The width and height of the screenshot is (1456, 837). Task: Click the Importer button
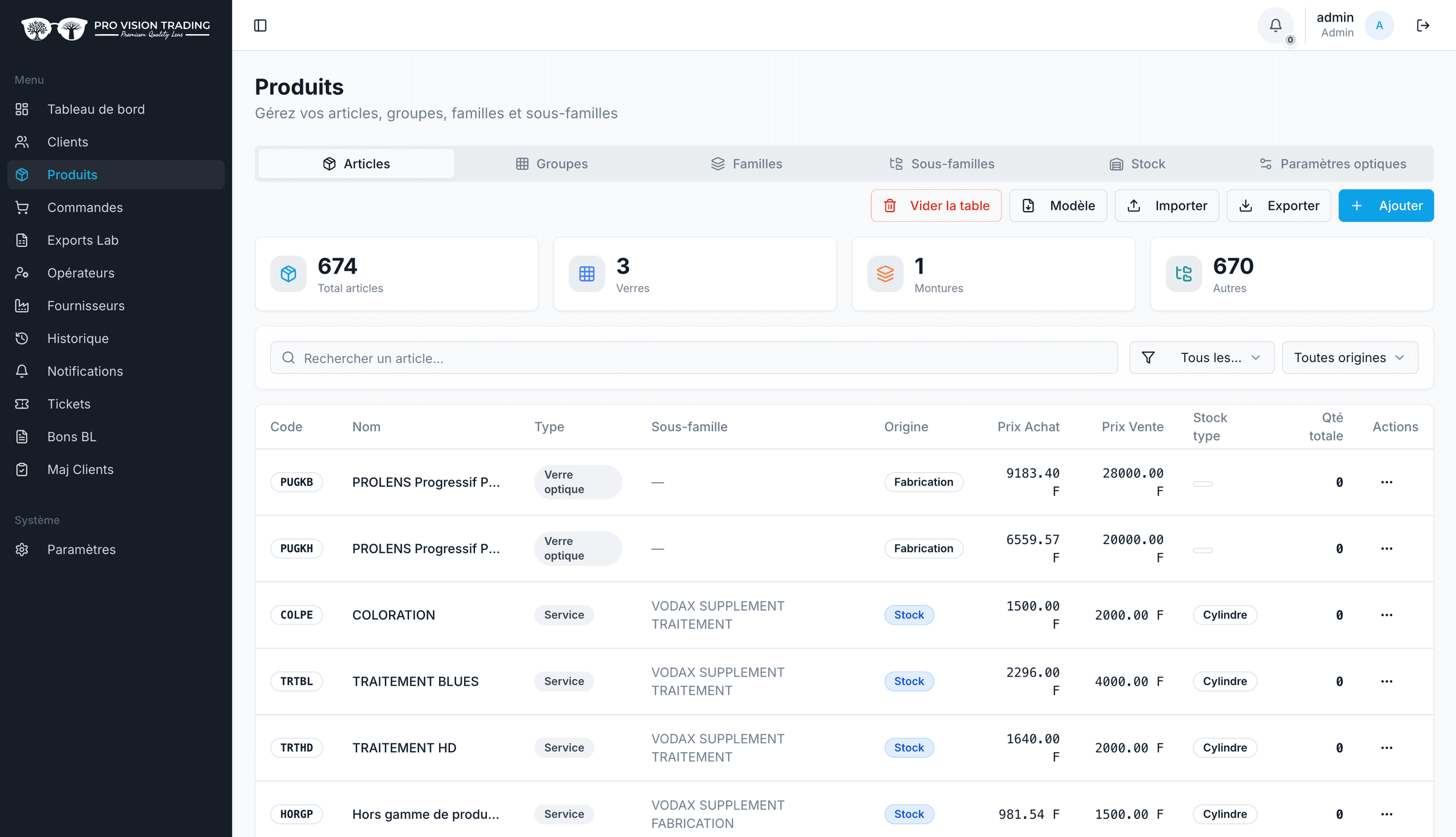point(1167,206)
